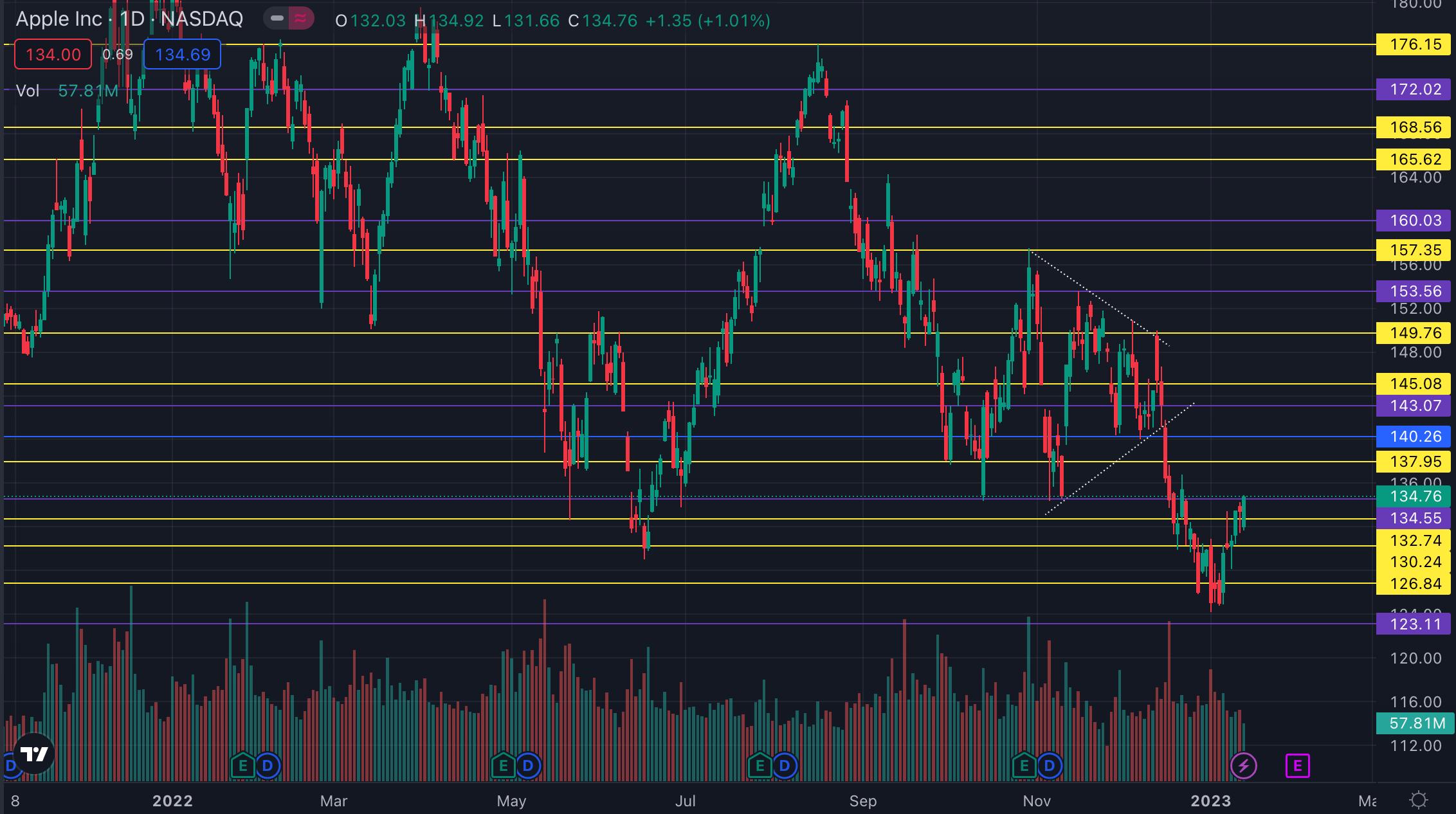
Task: Open the dividend marker near February 2022
Action: click(268, 766)
